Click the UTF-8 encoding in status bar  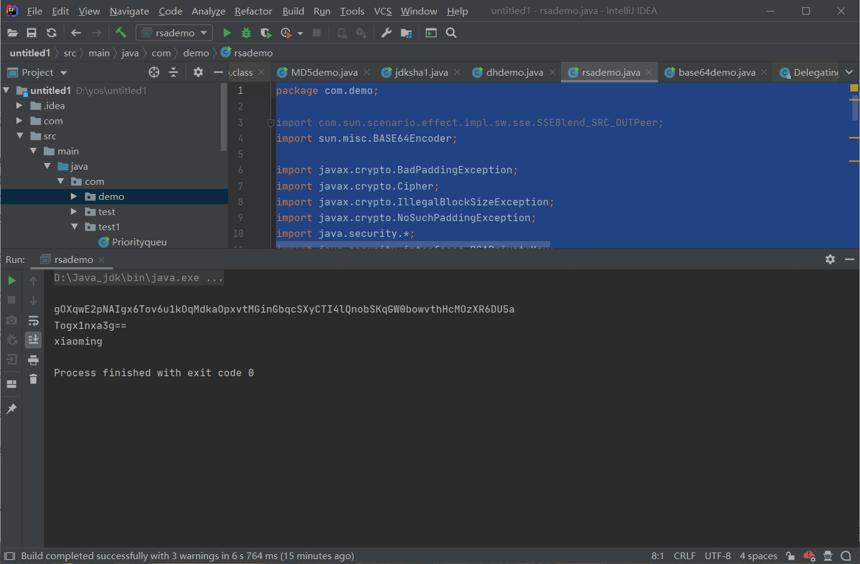pyautogui.click(x=717, y=556)
